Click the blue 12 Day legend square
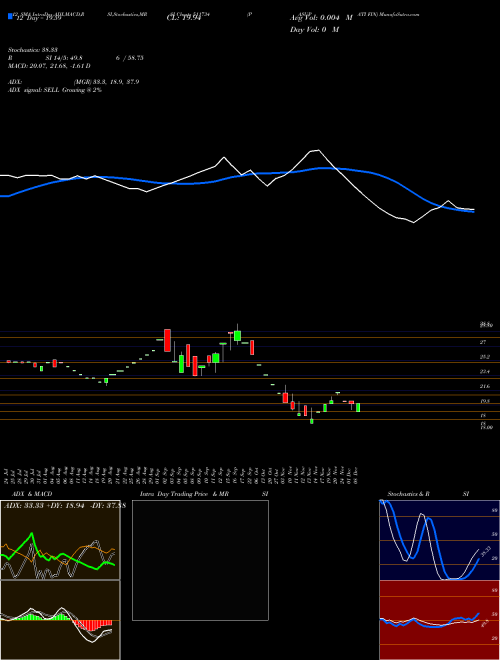 10,16
